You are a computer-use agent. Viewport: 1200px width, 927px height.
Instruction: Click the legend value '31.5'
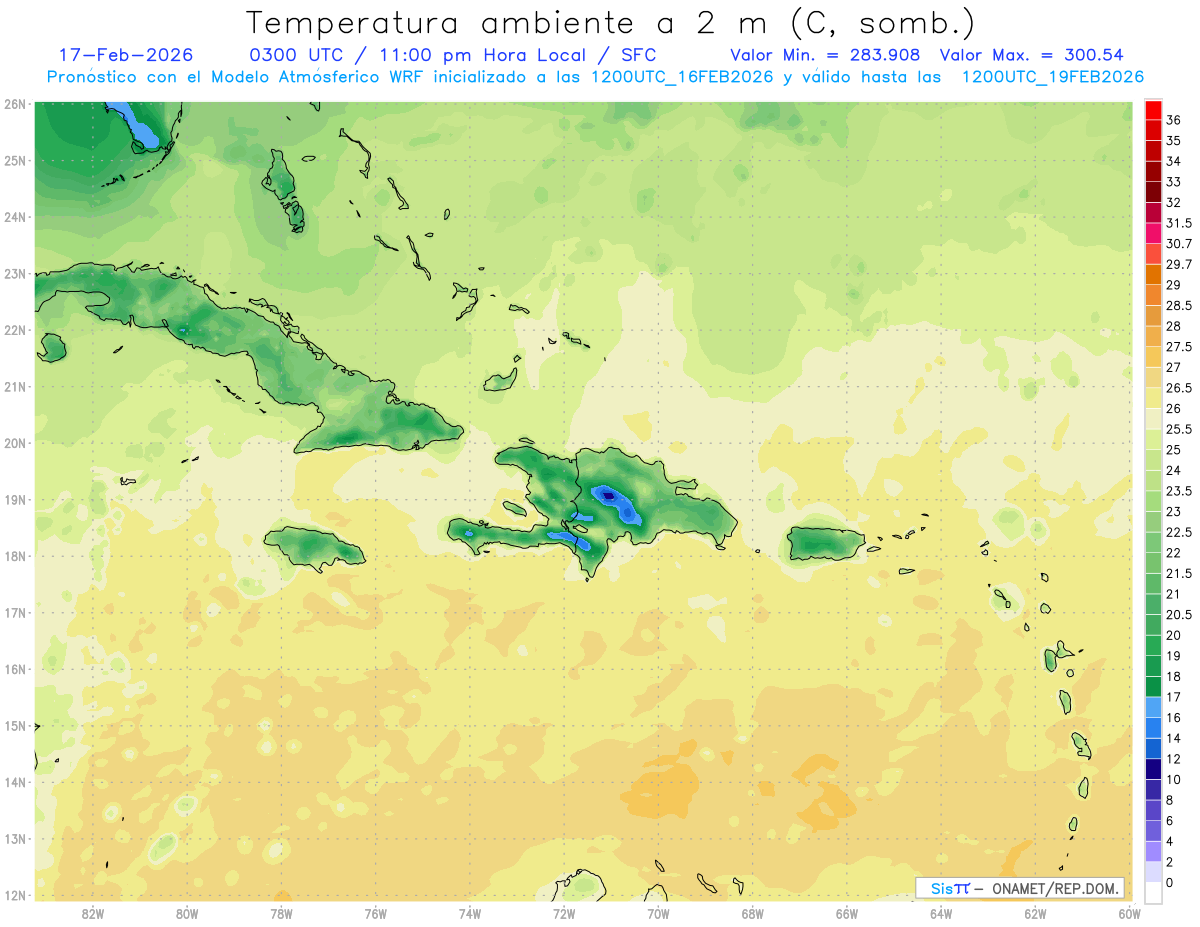pos(1179,223)
